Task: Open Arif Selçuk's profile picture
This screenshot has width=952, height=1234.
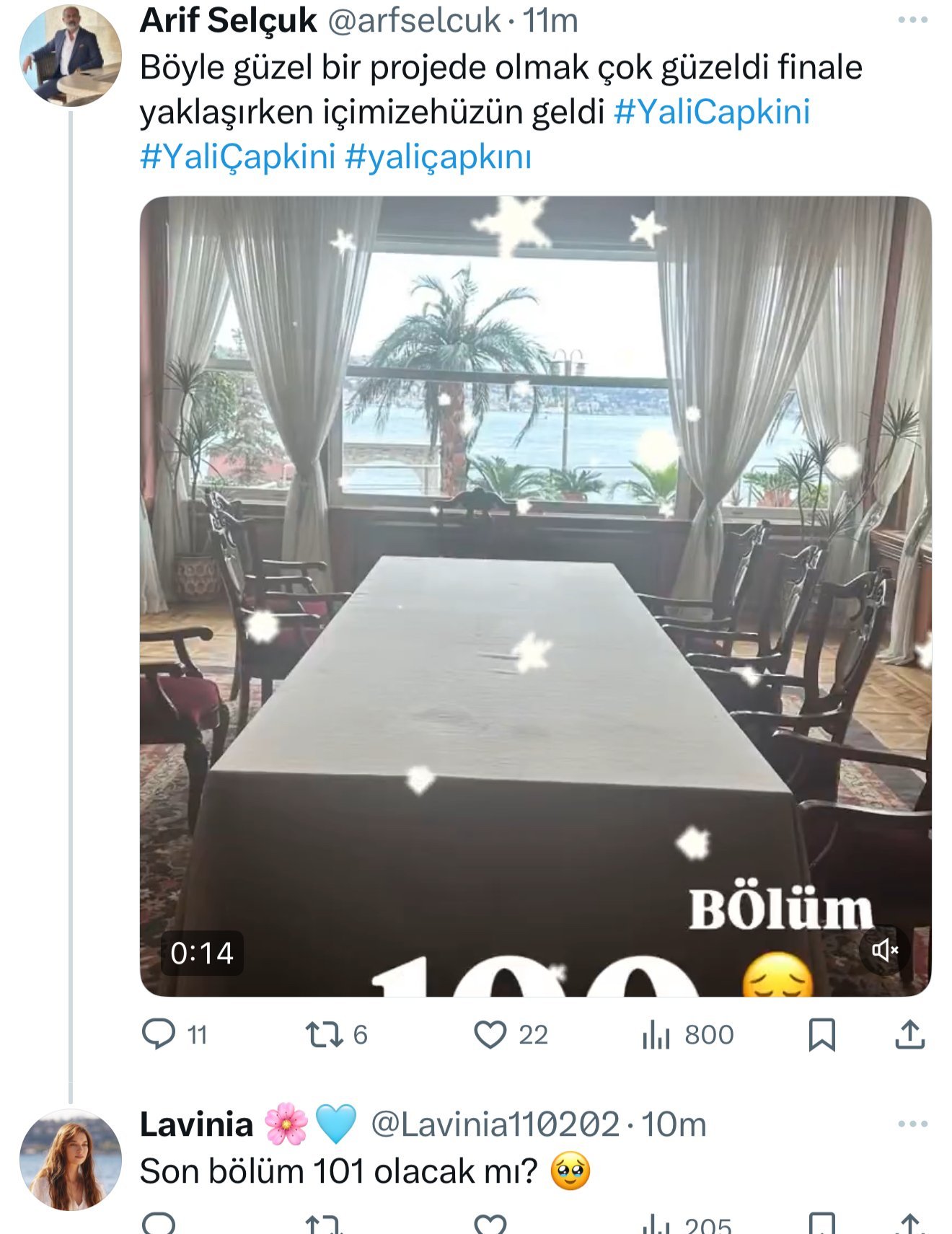Action: tap(70, 56)
